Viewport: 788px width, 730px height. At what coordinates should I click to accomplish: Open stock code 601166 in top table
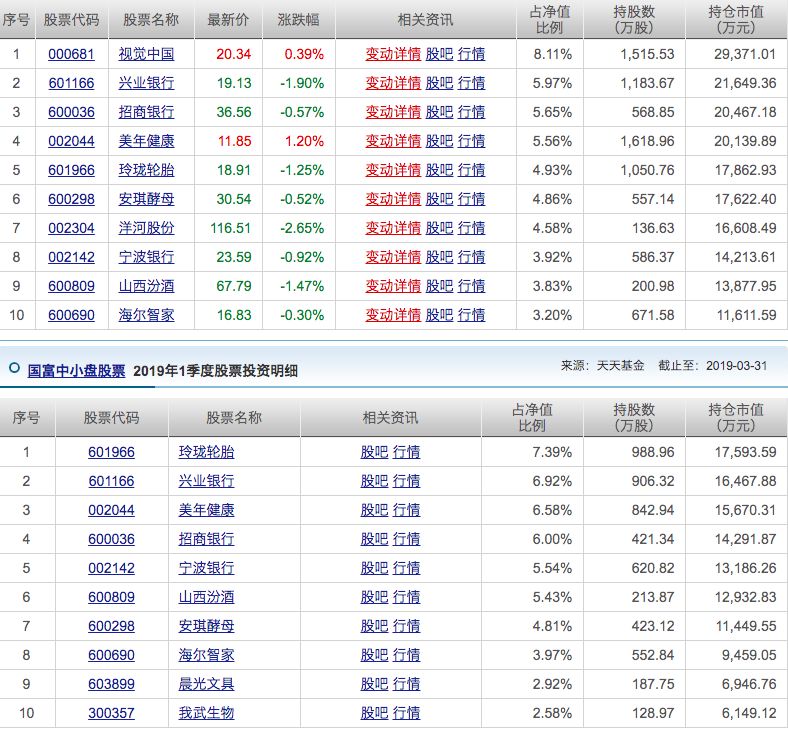click(71, 83)
